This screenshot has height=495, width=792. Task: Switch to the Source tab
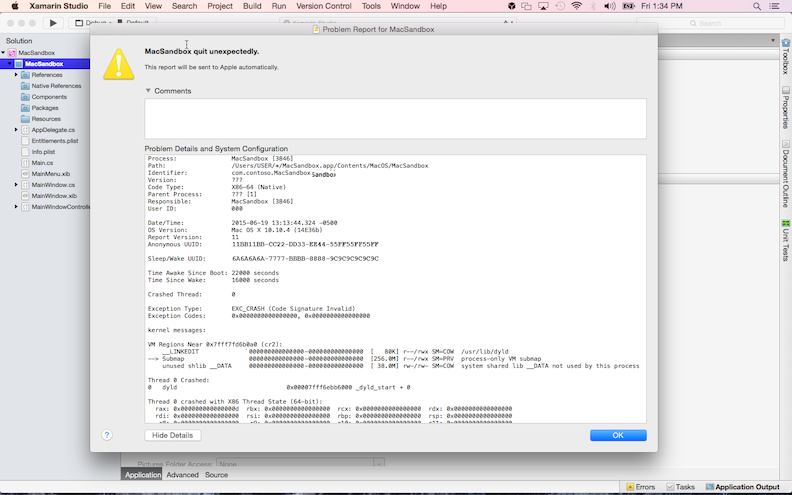[x=216, y=475]
